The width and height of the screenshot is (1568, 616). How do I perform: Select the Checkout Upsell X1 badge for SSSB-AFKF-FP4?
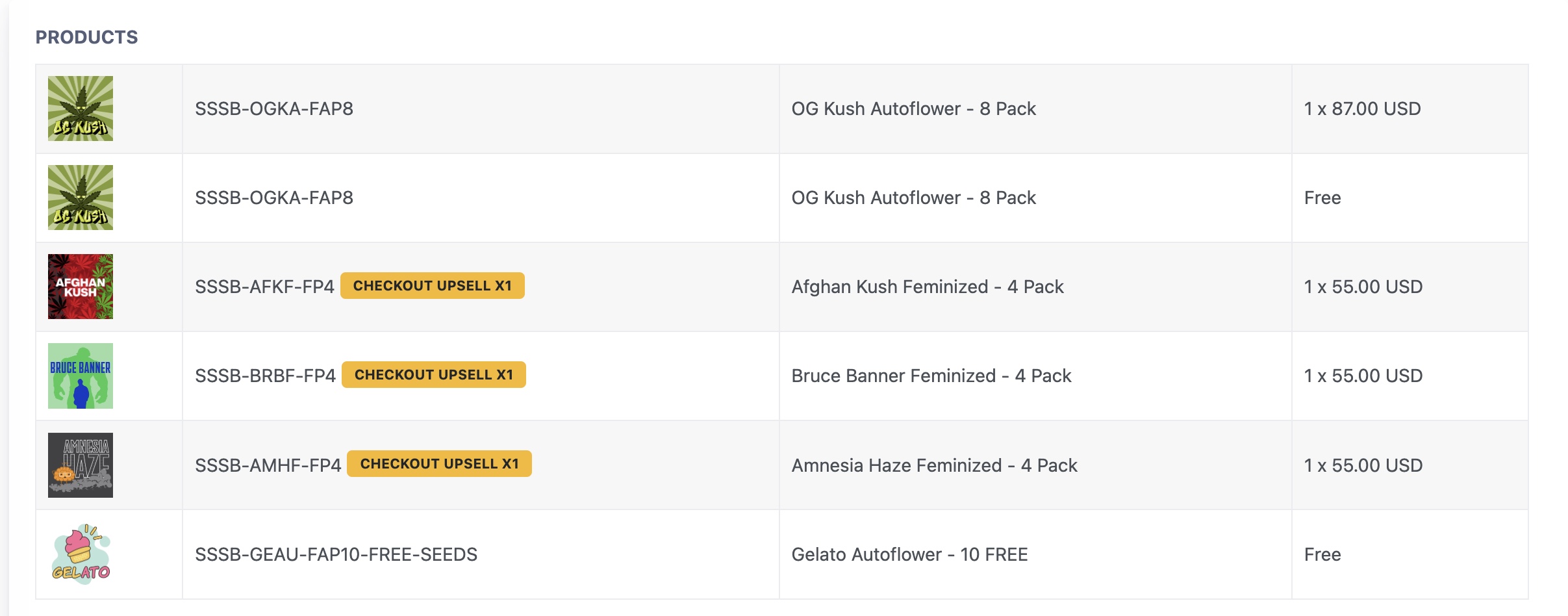pyautogui.click(x=433, y=286)
